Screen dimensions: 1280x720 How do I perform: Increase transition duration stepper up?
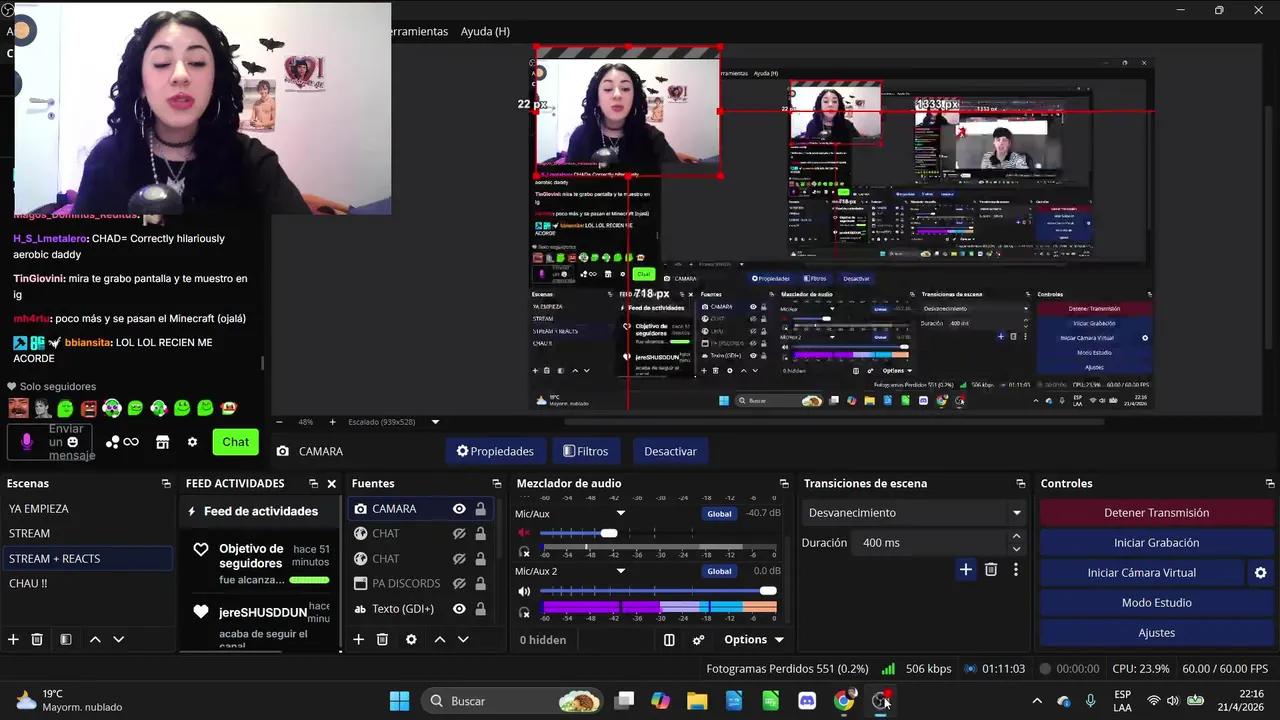tap(1016, 537)
